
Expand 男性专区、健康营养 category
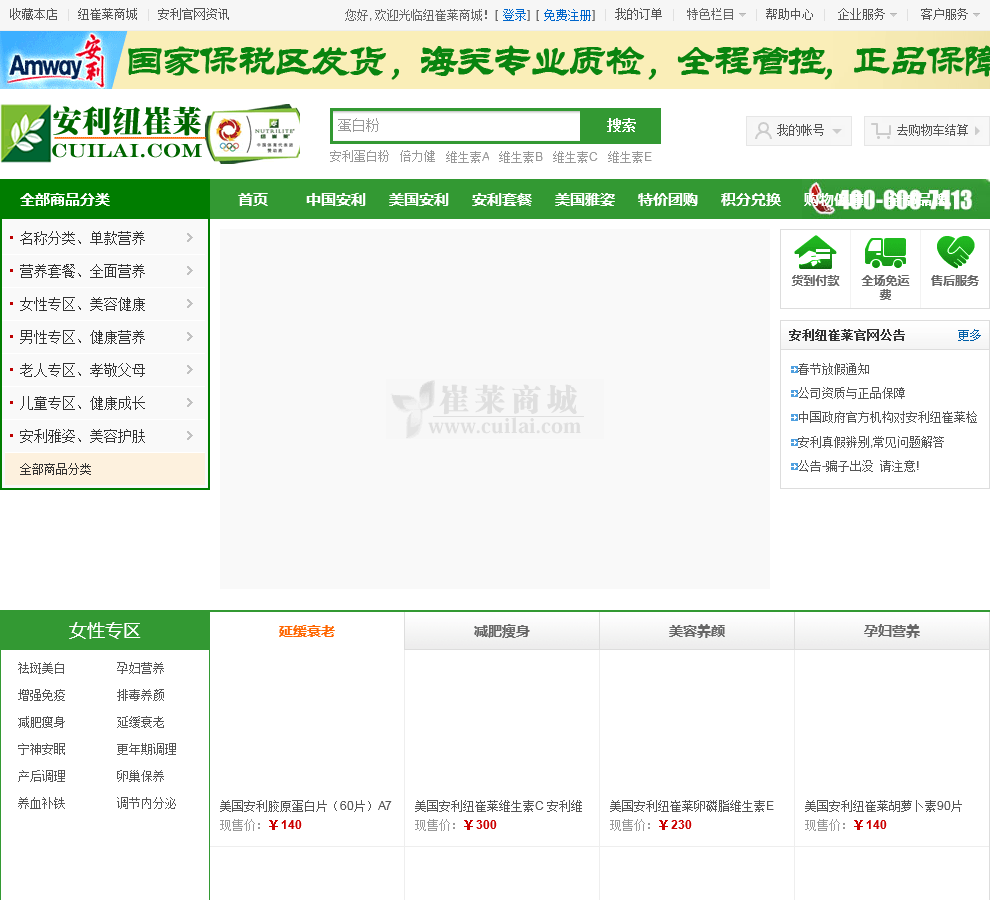pos(105,337)
